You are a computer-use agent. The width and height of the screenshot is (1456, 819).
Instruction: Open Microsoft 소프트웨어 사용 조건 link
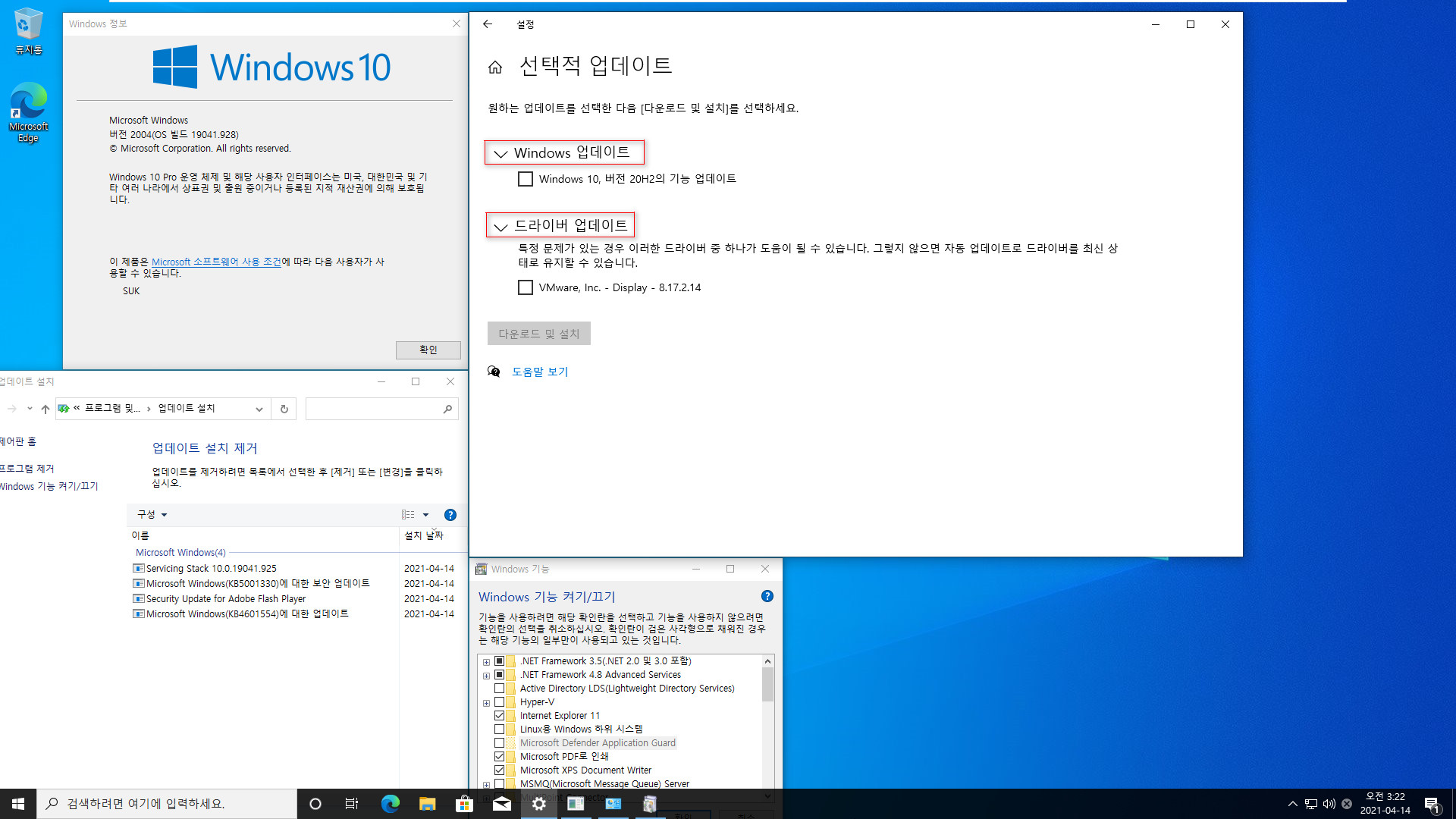coord(216,262)
